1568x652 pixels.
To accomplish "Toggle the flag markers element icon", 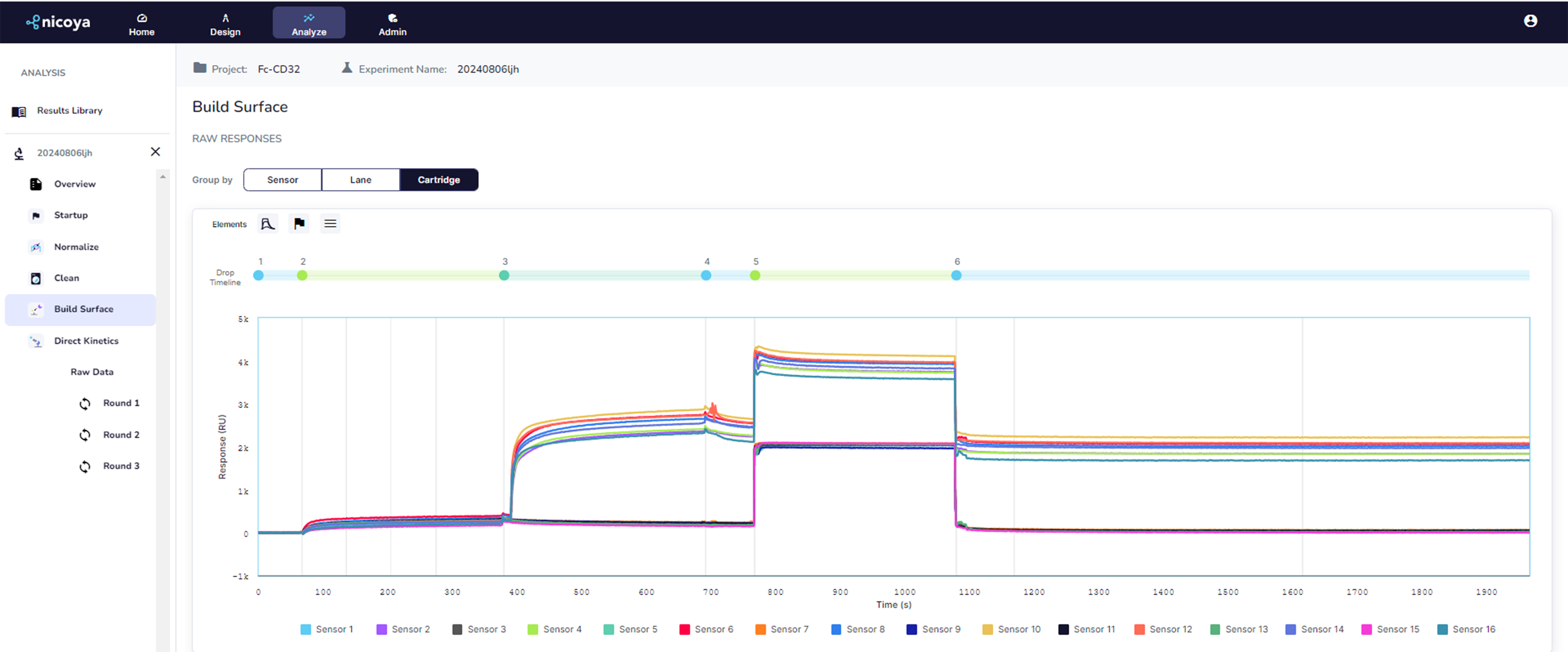I will point(299,224).
